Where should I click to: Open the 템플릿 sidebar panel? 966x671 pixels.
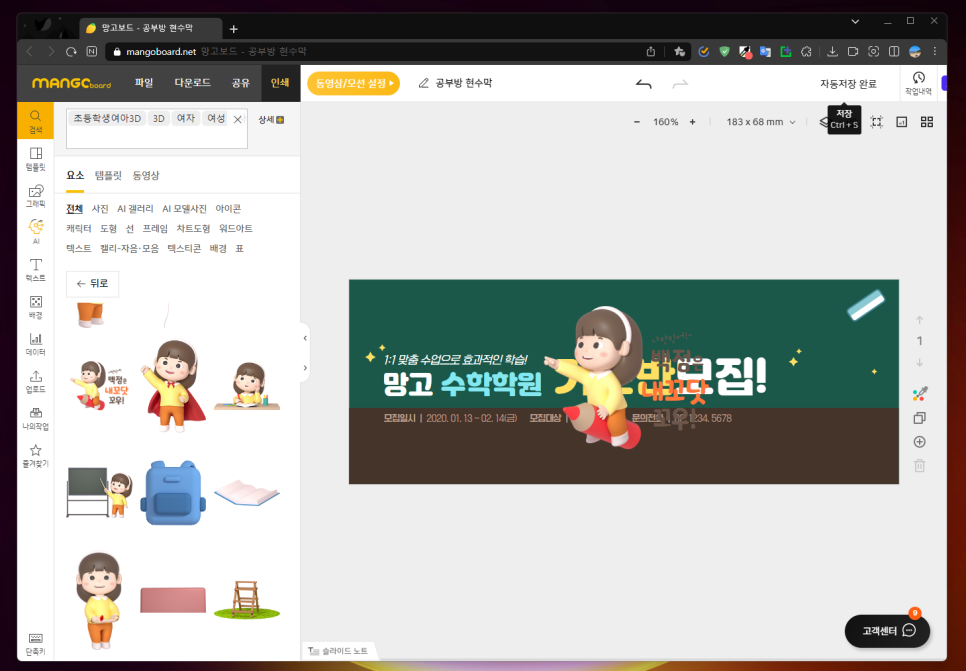pyautogui.click(x=36, y=159)
